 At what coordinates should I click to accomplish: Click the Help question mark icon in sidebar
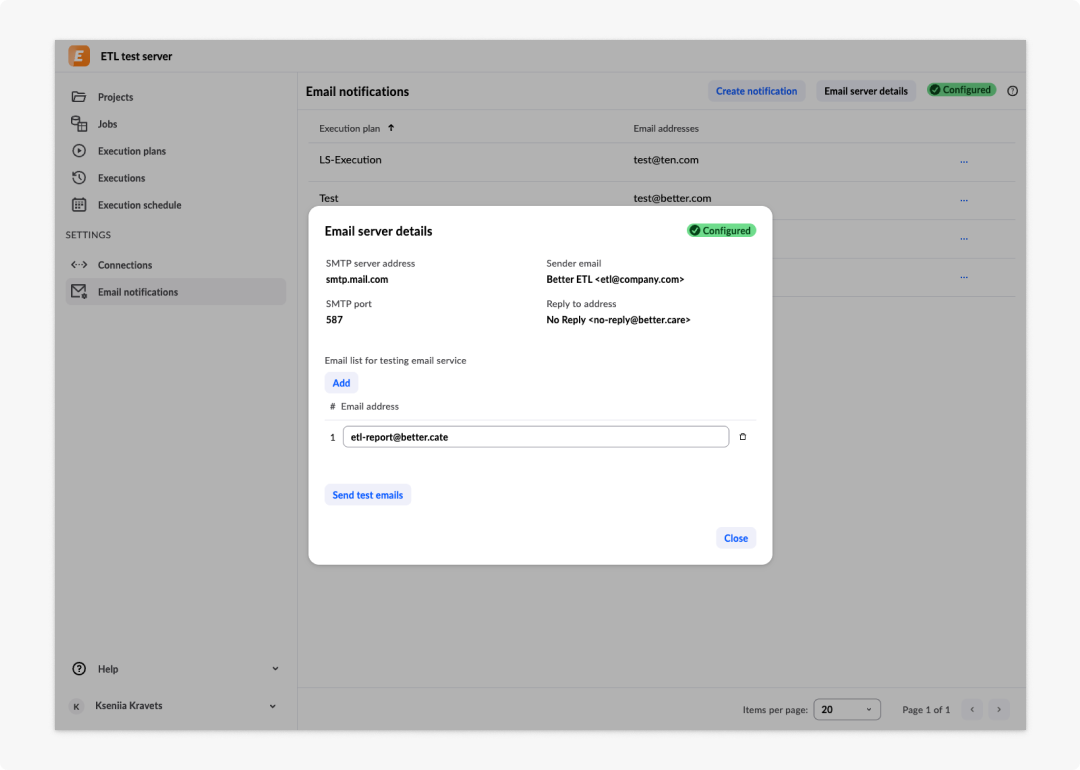click(79, 669)
